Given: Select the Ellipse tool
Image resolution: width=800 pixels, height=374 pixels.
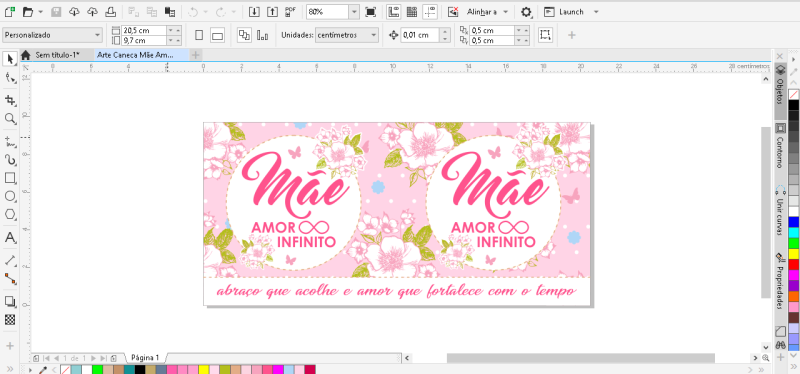Looking at the screenshot, I should pos(10,196).
